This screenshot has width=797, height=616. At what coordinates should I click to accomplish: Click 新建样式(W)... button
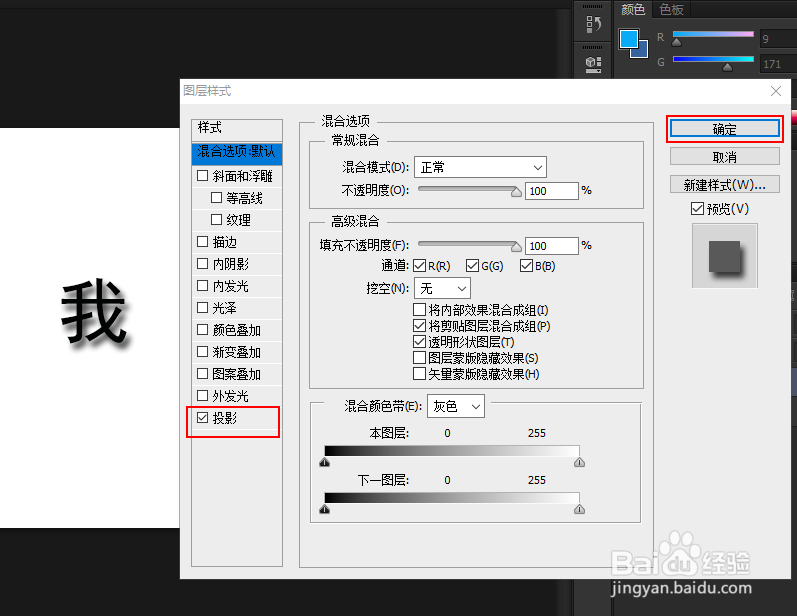pos(724,184)
